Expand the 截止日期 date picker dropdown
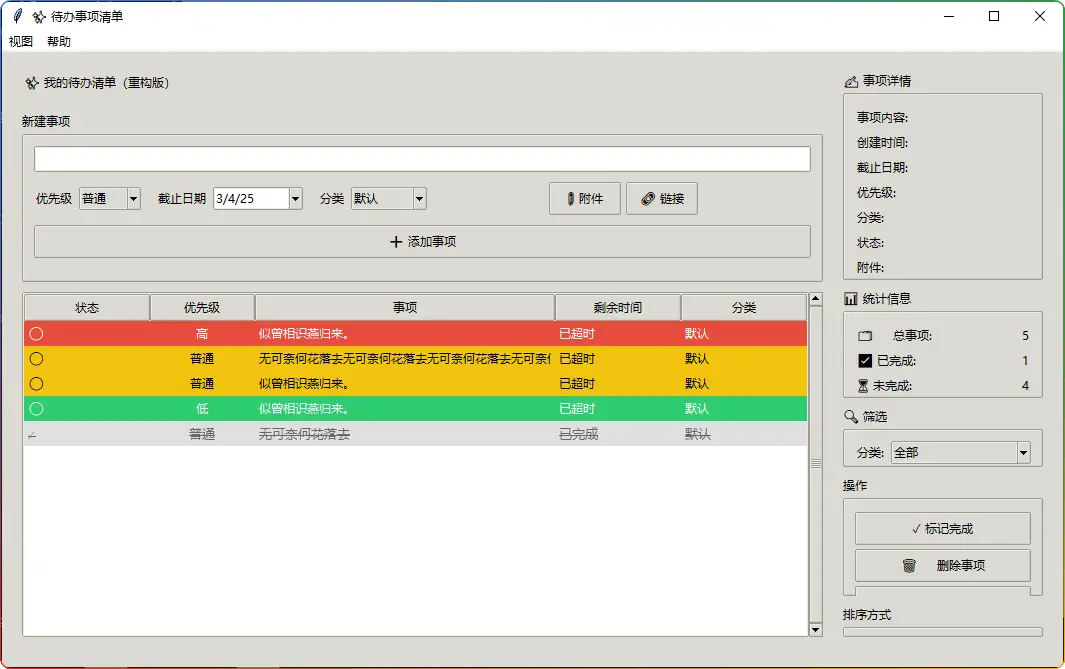 [x=295, y=199]
